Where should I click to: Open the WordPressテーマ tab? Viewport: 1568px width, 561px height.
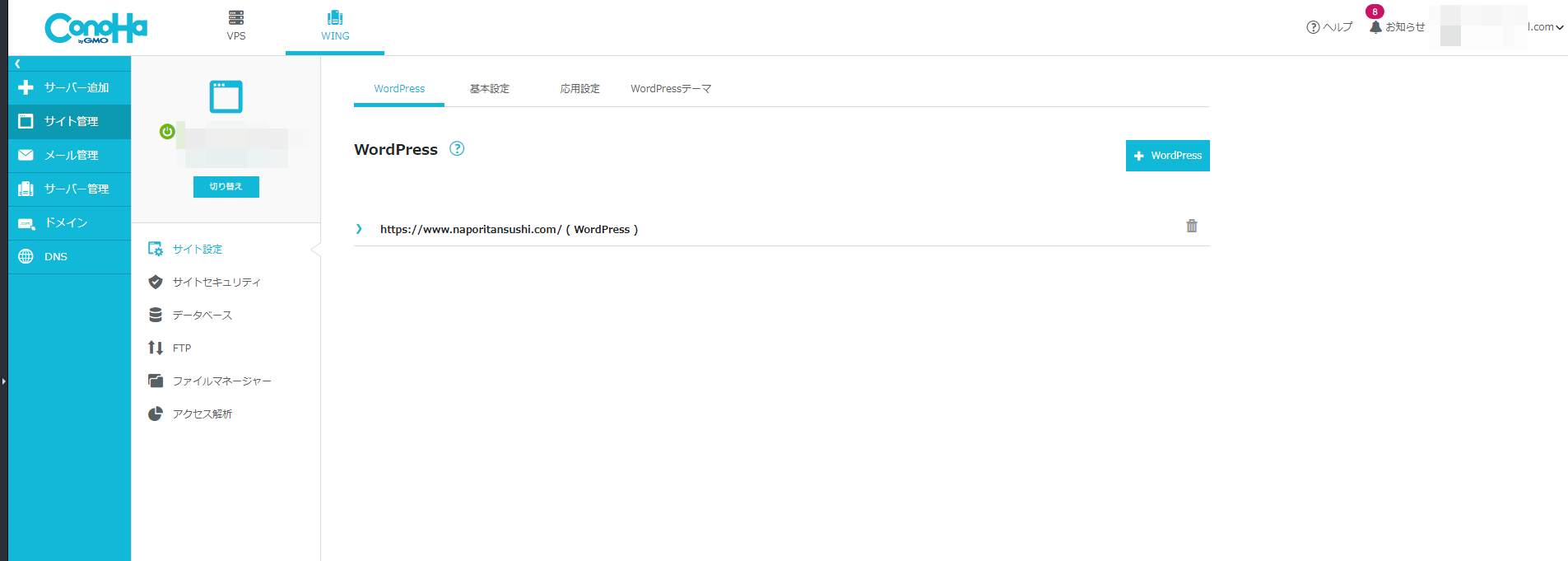[x=671, y=89]
